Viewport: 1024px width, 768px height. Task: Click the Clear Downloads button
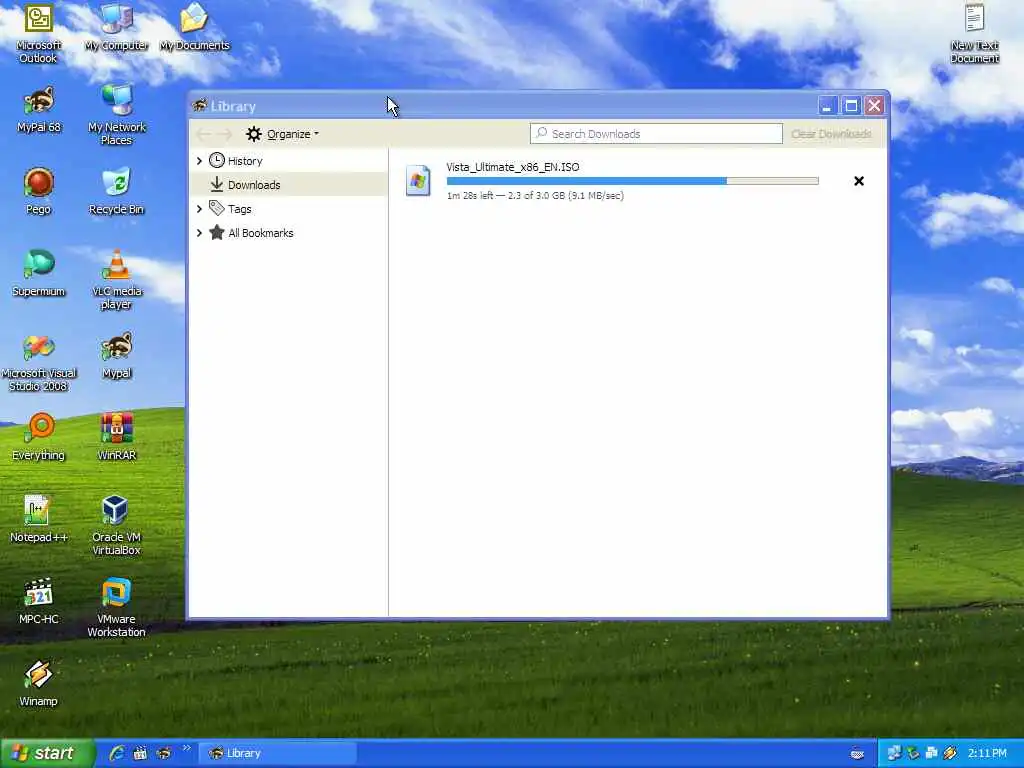pyautogui.click(x=831, y=134)
